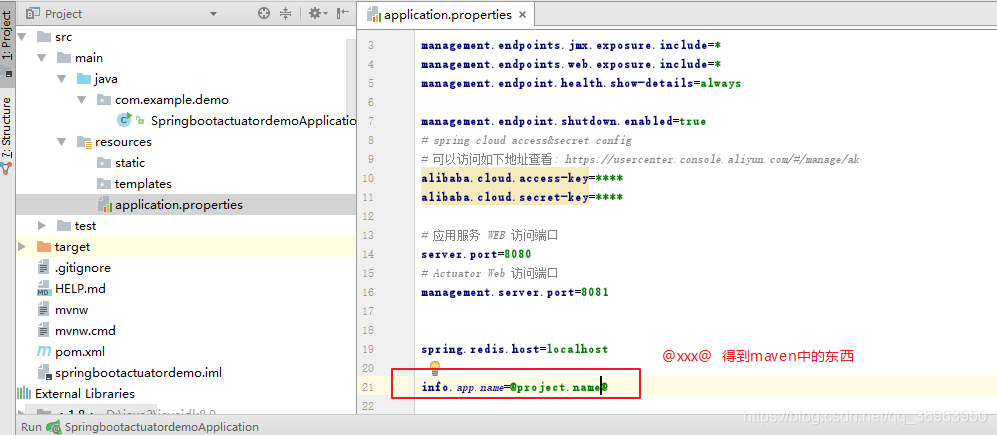Select pom.xml in the project tree
Image resolution: width=997 pixels, height=435 pixels.
coord(79,352)
